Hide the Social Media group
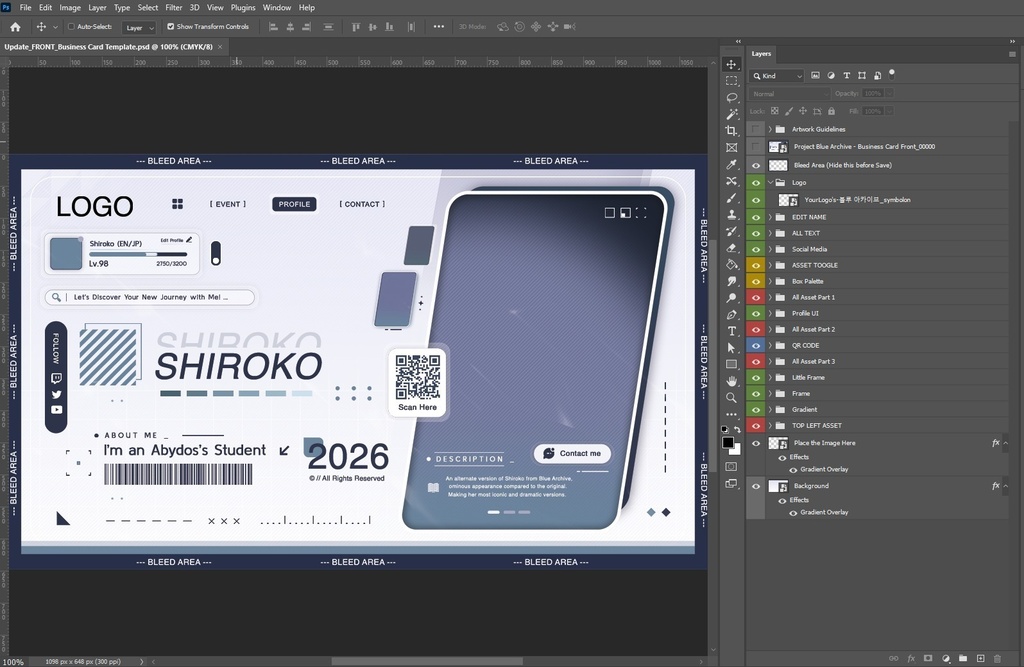This screenshot has width=1024, height=667. tap(756, 249)
